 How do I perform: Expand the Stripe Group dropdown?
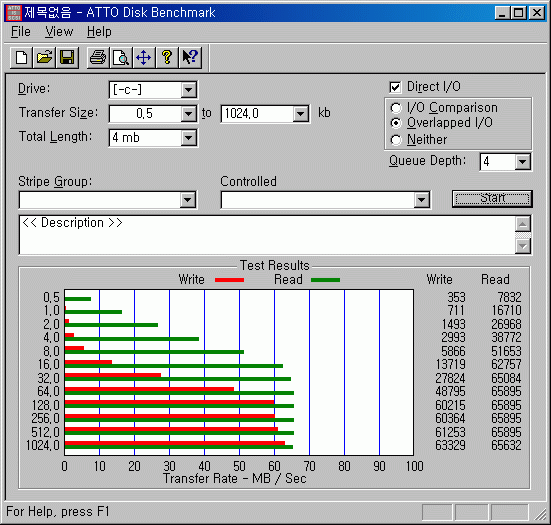click(x=188, y=200)
